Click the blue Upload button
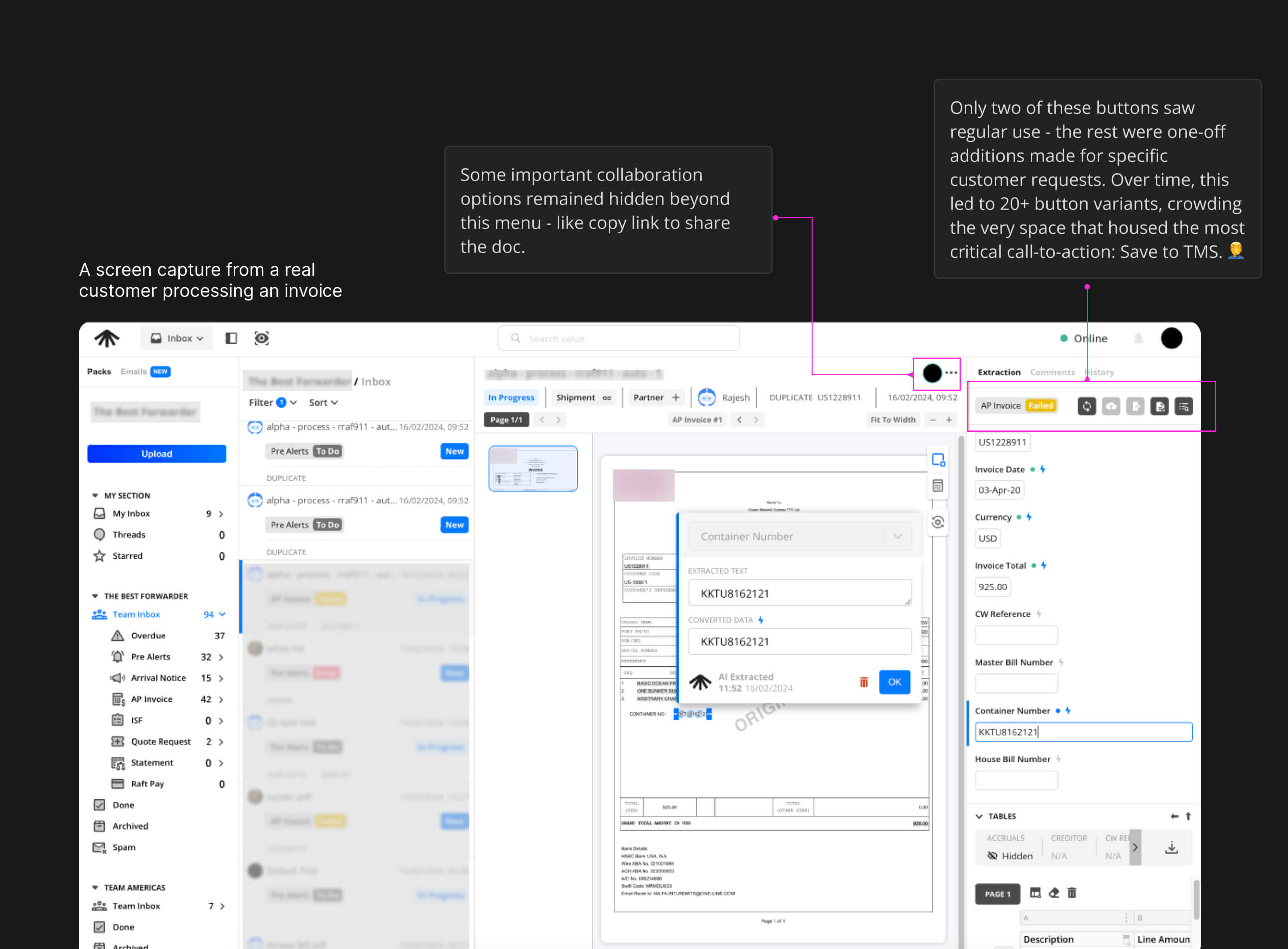Image resolution: width=1288 pixels, height=949 pixels. [156, 453]
